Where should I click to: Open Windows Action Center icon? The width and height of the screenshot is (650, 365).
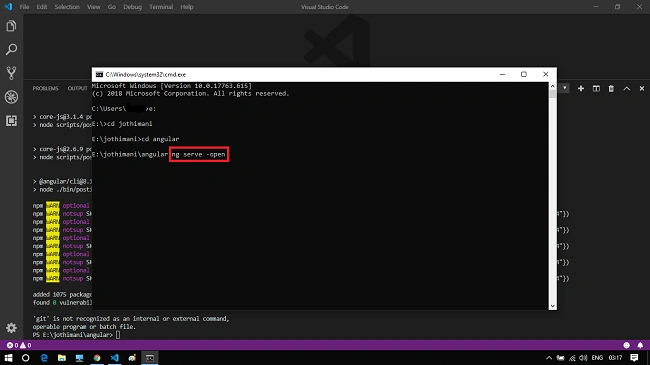pyautogui.click(x=634, y=358)
